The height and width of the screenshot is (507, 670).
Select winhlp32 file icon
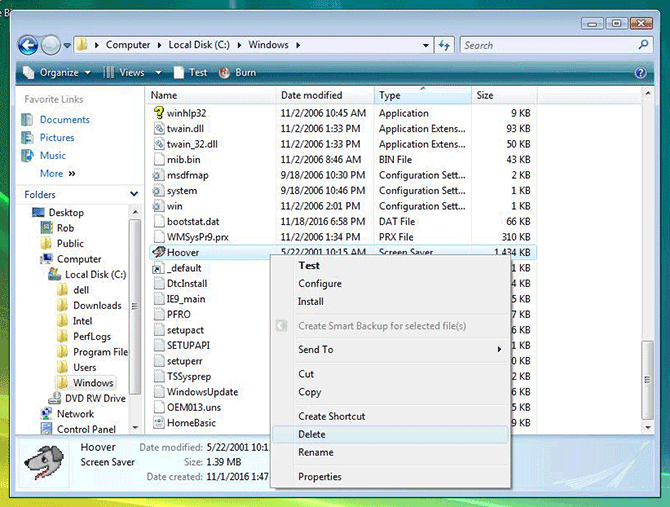point(159,113)
